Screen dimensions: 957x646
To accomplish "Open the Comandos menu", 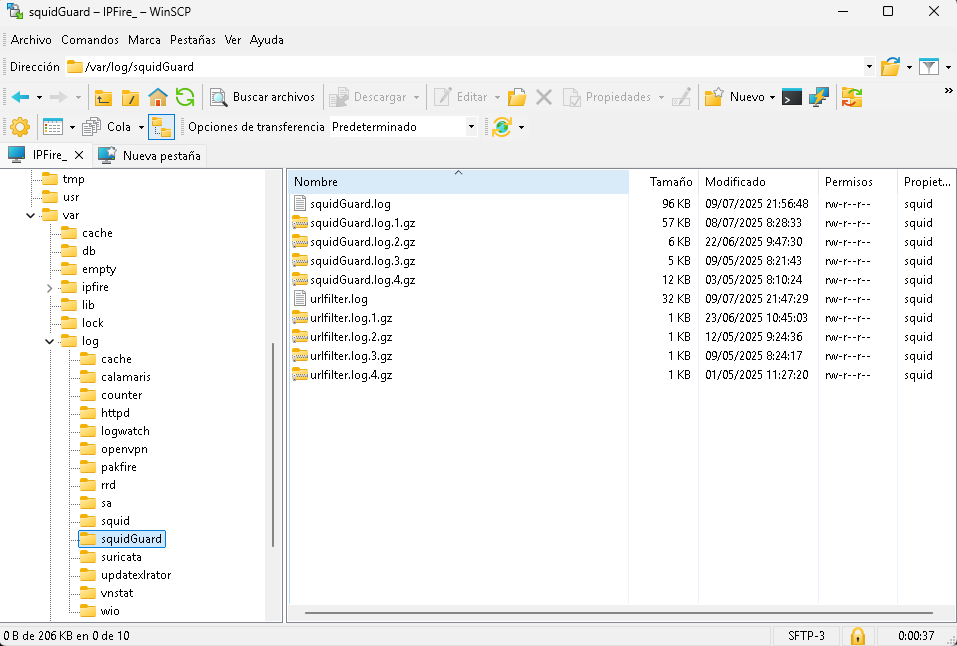I will 90,40.
